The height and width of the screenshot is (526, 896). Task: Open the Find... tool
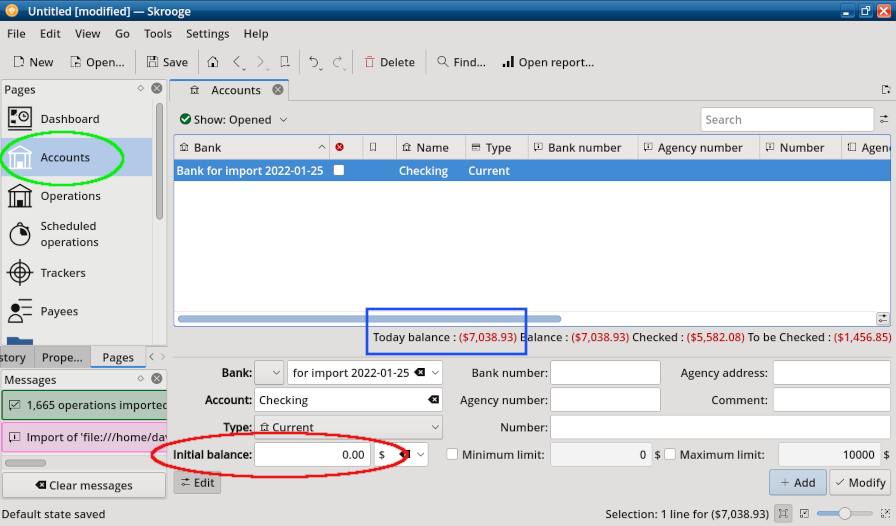tap(461, 62)
